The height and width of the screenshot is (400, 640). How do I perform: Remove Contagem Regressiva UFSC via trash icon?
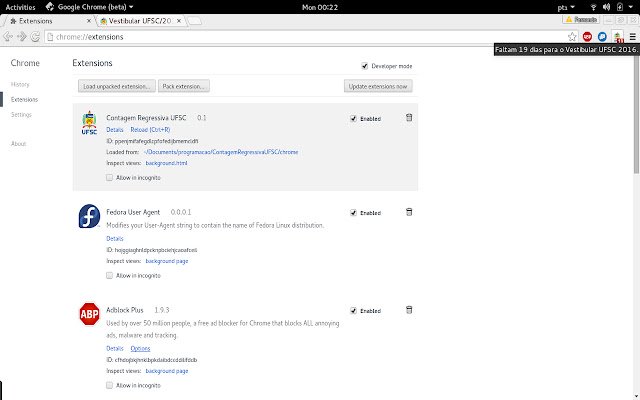[x=409, y=118]
